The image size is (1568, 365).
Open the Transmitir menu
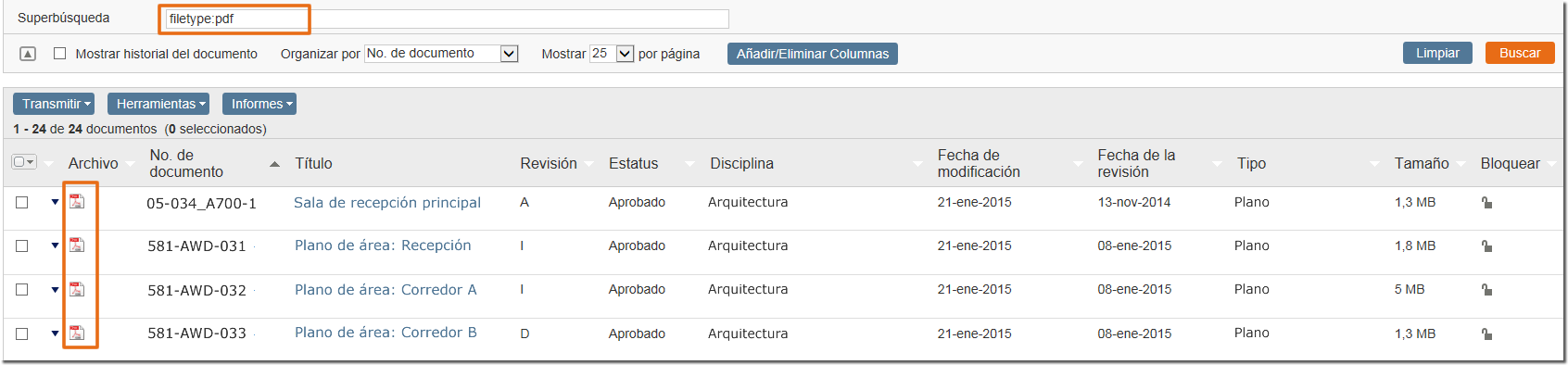pyautogui.click(x=54, y=104)
